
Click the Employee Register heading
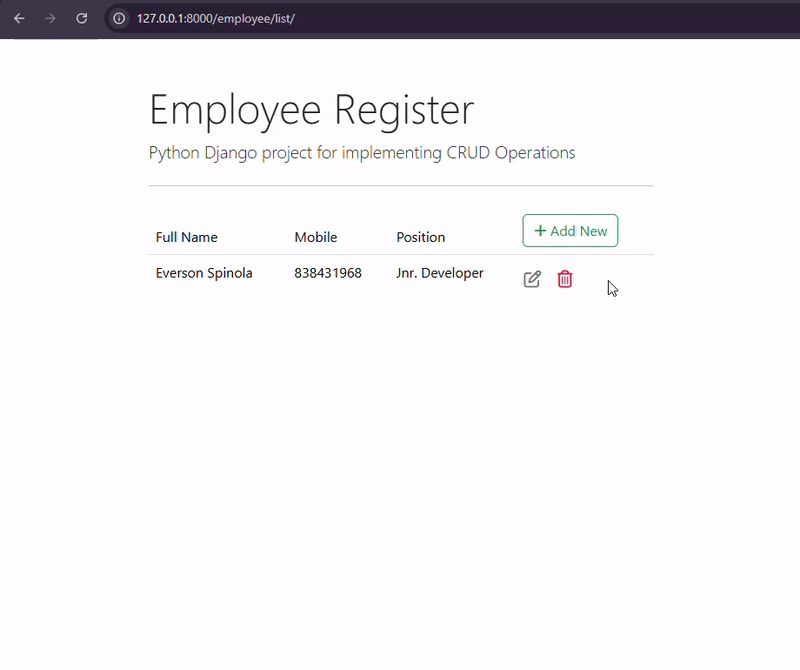pos(312,110)
